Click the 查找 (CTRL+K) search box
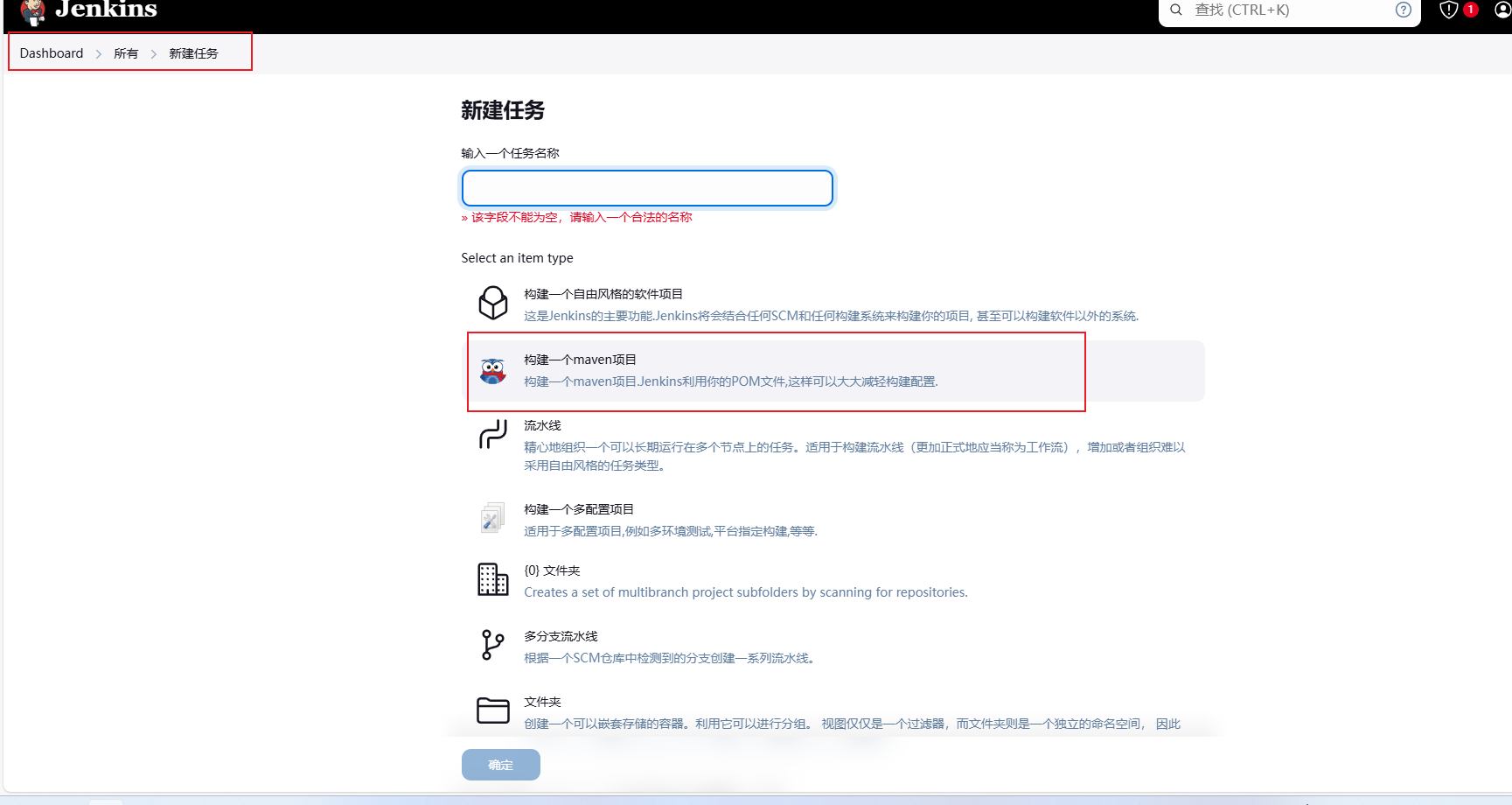This screenshot has height=805, width=1512. click(x=1290, y=10)
